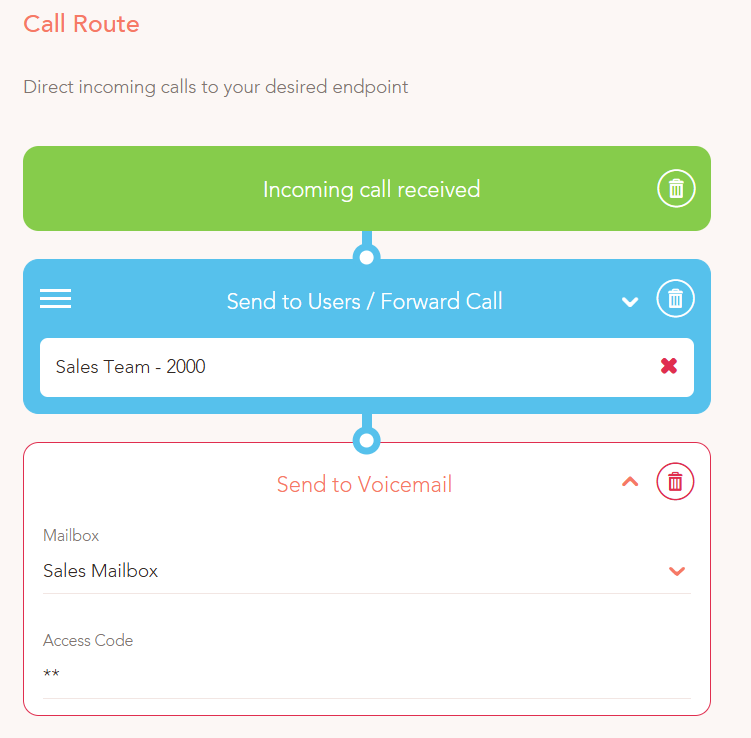
Task: Click the Direct incoming calls description text
Action: click(216, 87)
